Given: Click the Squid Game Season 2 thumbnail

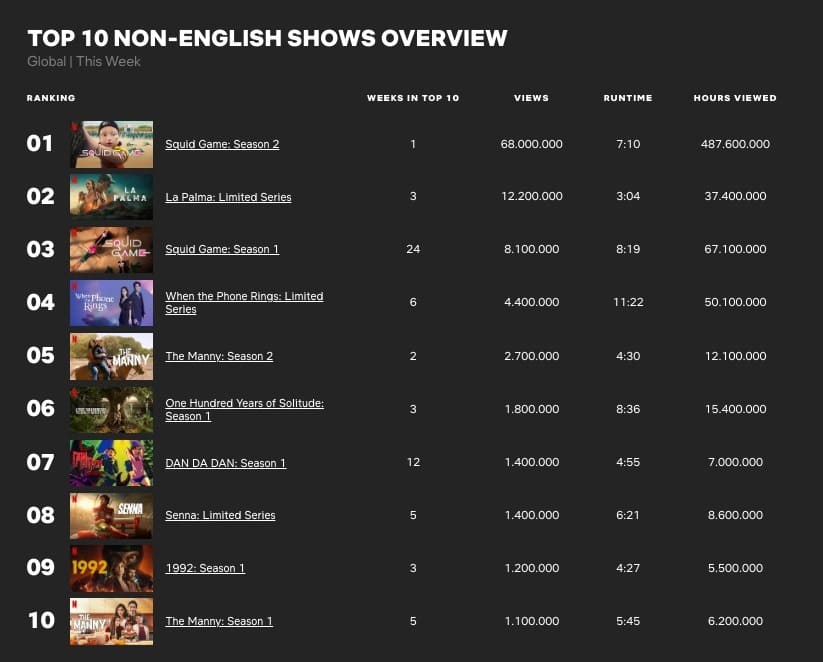Looking at the screenshot, I should (x=112, y=144).
